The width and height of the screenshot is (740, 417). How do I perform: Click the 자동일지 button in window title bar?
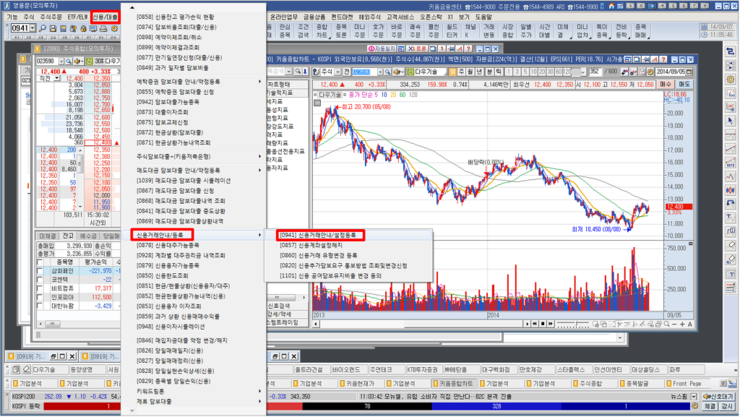point(381,49)
